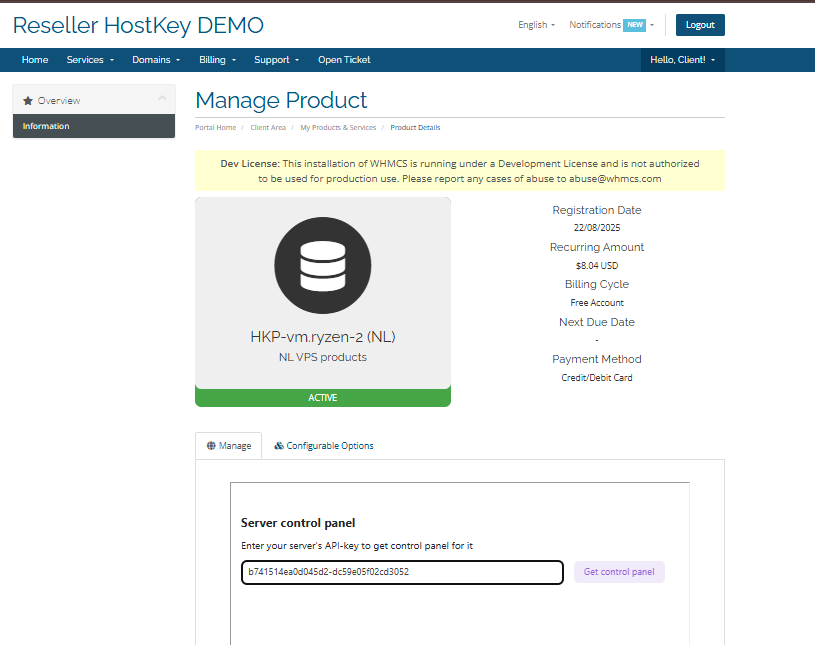Click the server API-key input field

pos(402,572)
